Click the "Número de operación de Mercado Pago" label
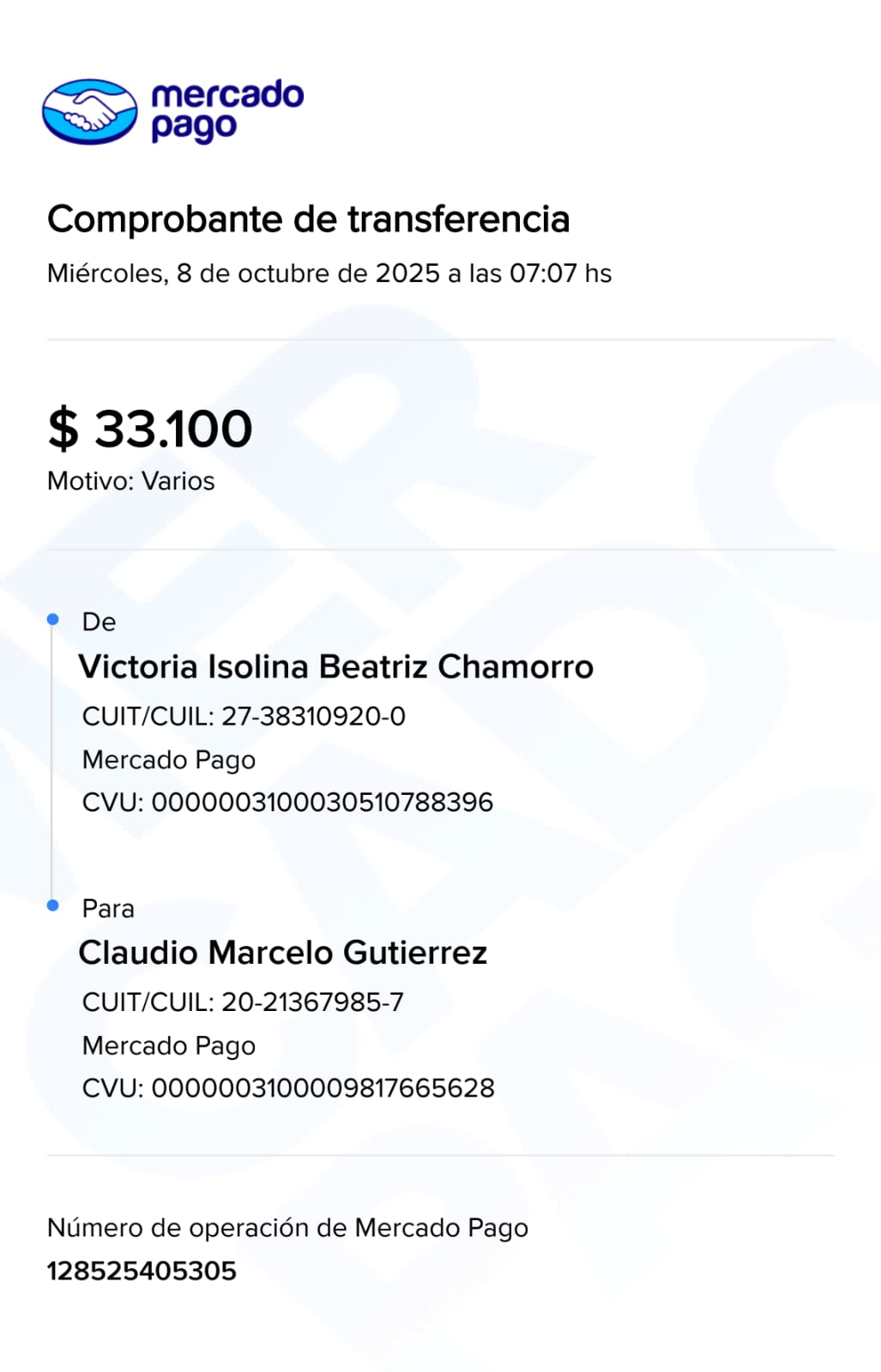 coord(287,1228)
